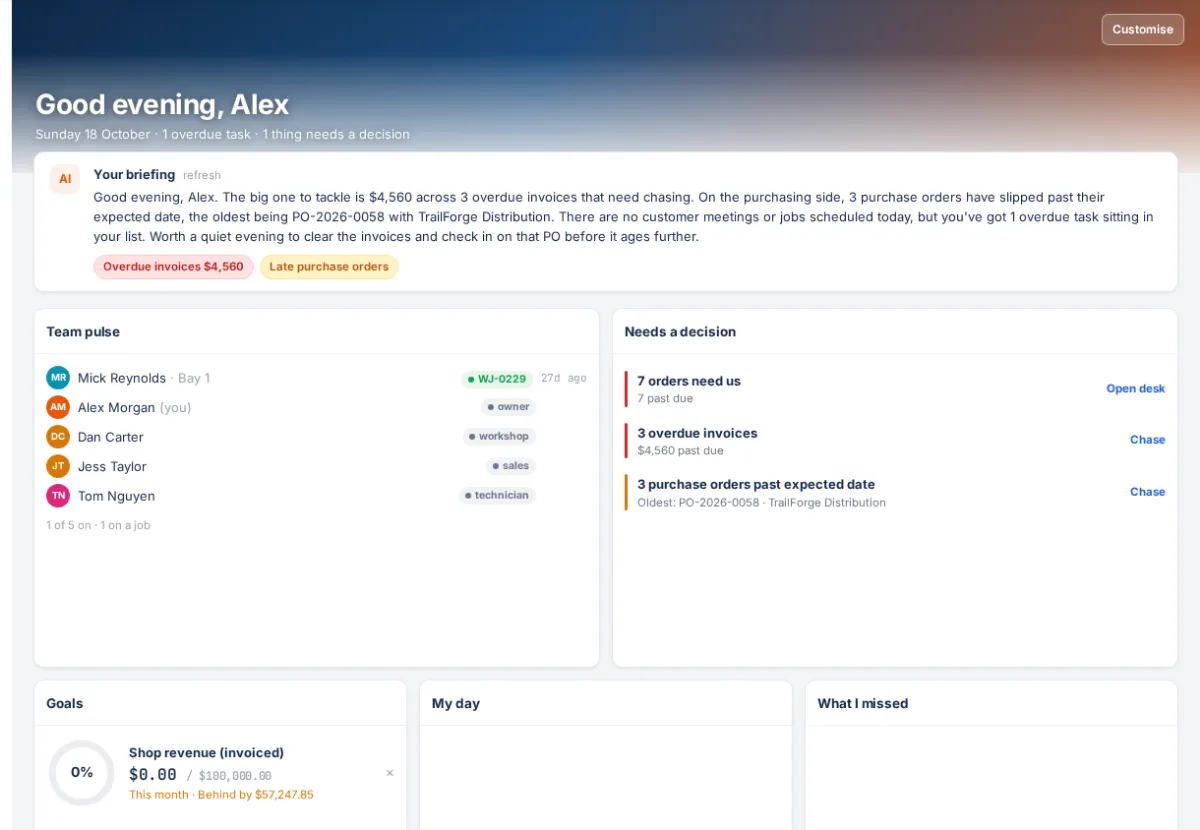The height and width of the screenshot is (830, 1200).
Task: Select Alex Morgan (you) name
Action: tap(134, 408)
